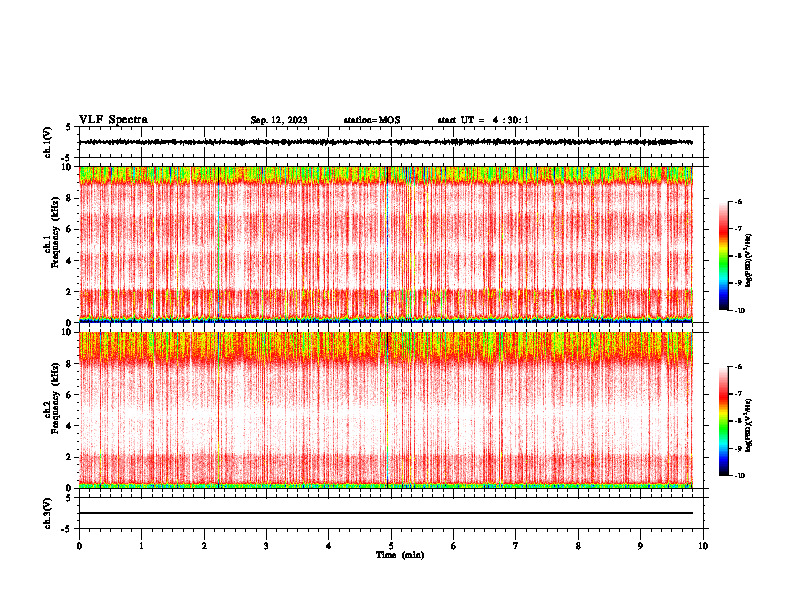Screen dimensions: 792x612
Task: Click time axis tick label "2"
Action: pos(204,546)
